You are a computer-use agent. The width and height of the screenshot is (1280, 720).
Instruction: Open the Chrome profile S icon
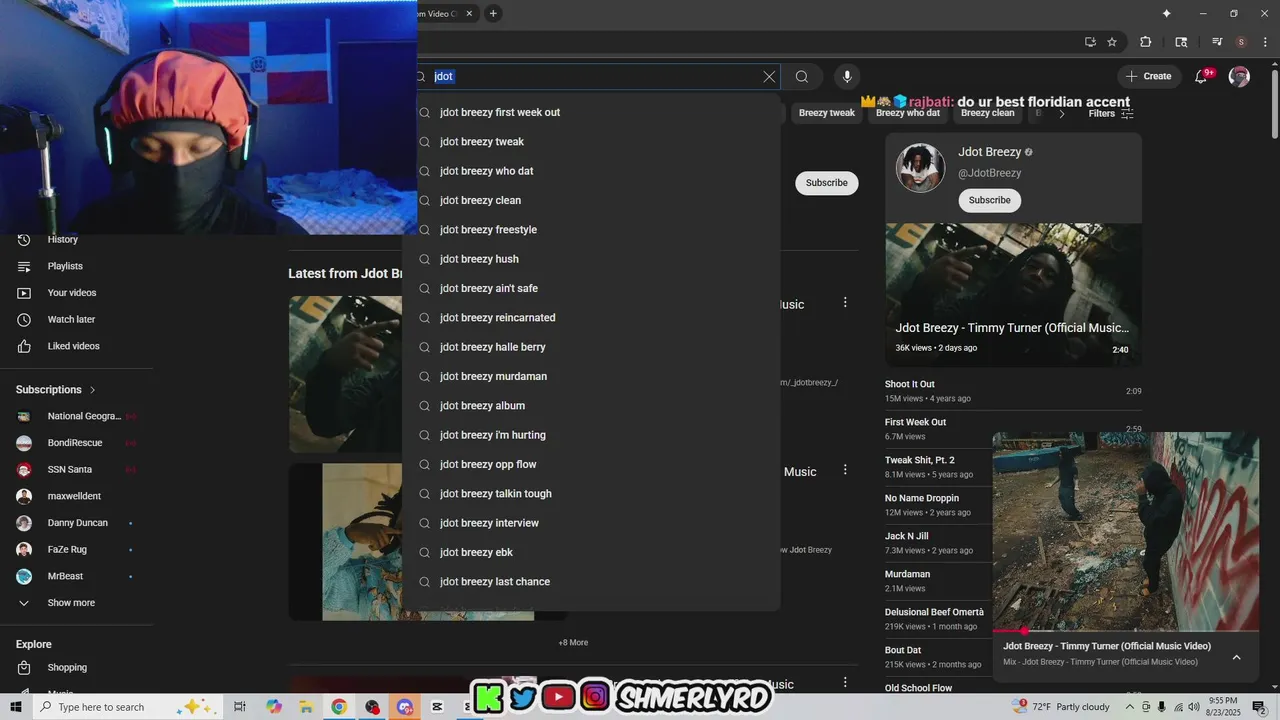[1241, 42]
